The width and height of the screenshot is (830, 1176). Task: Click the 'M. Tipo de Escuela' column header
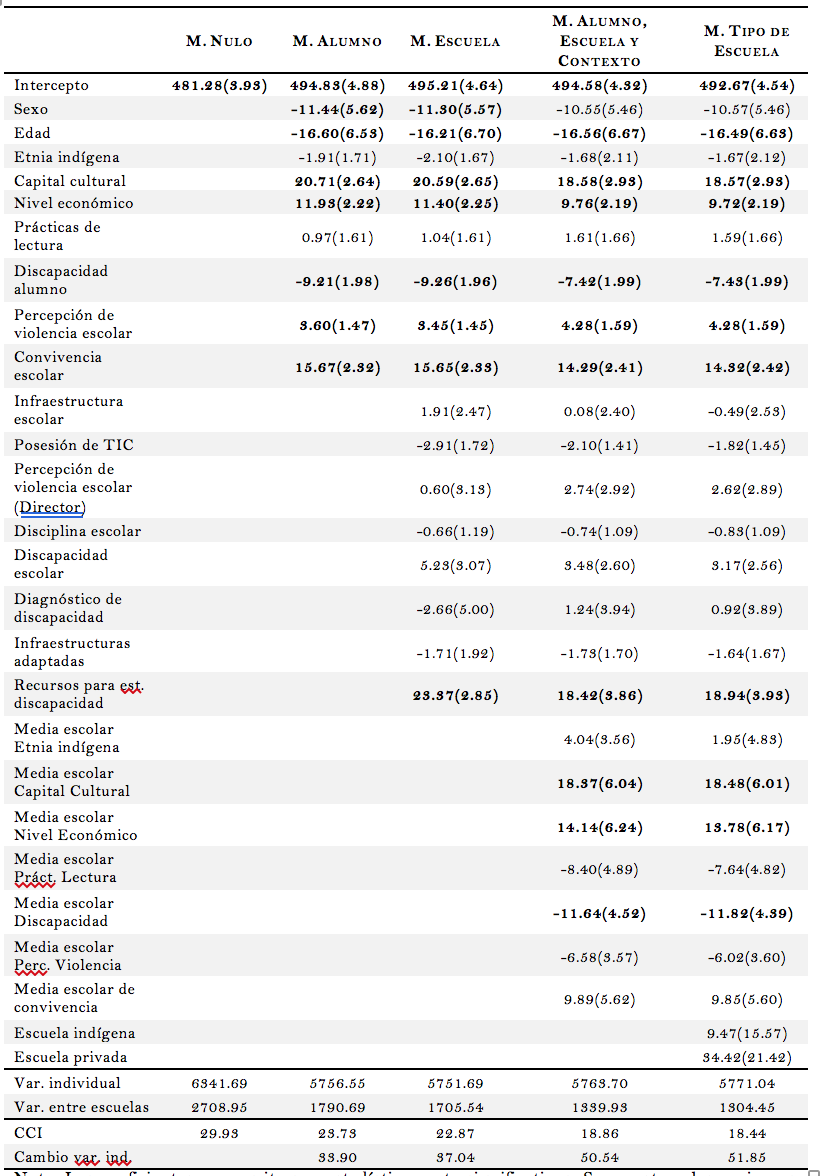tap(746, 41)
